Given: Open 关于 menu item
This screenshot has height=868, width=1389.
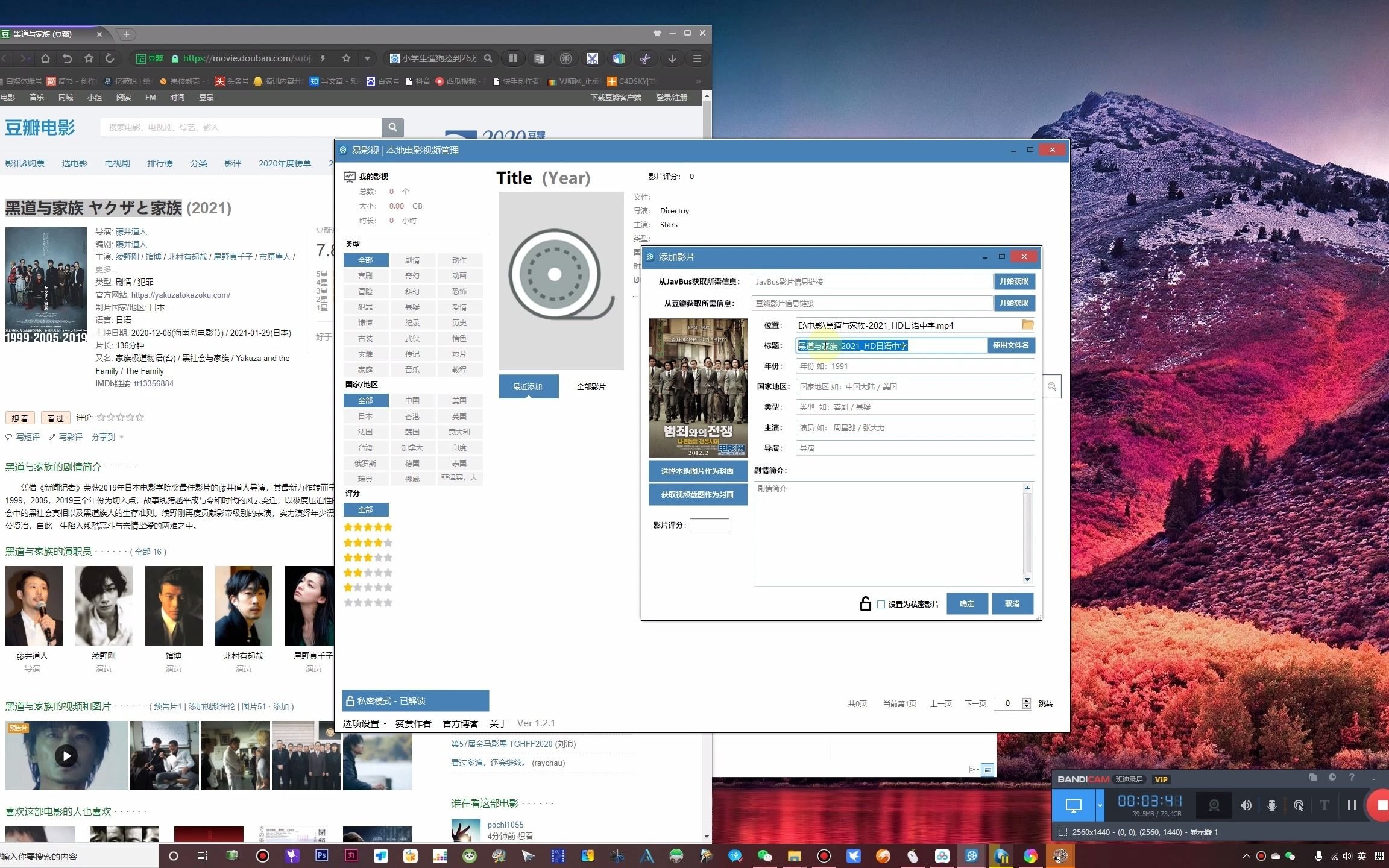Looking at the screenshot, I should pyautogui.click(x=498, y=723).
